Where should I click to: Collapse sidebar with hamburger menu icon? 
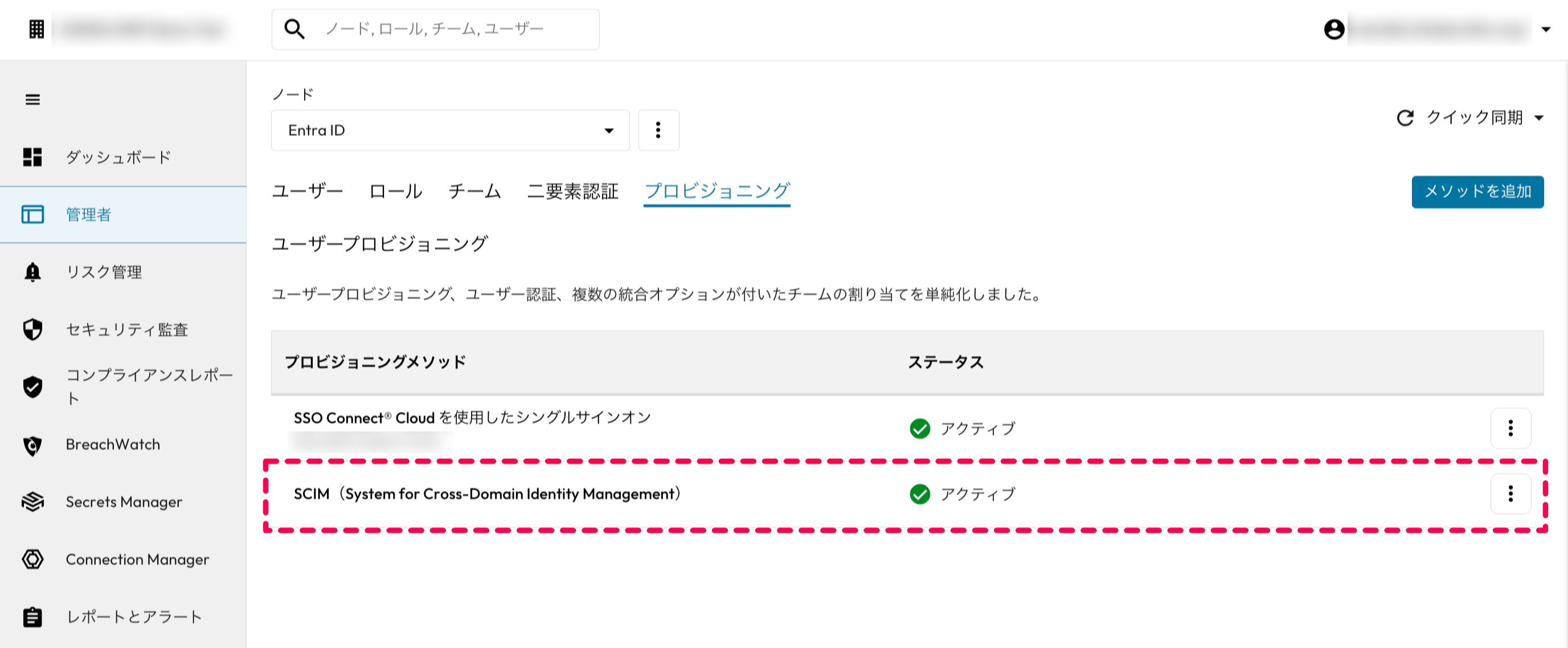pyautogui.click(x=33, y=99)
